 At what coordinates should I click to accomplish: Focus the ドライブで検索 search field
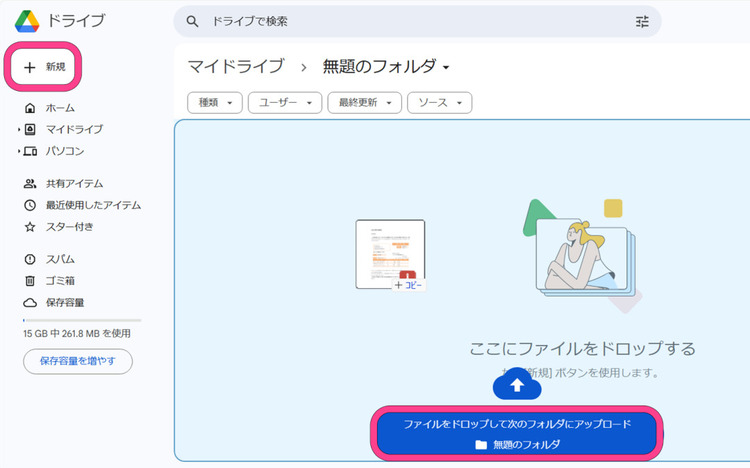pos(417,21)
